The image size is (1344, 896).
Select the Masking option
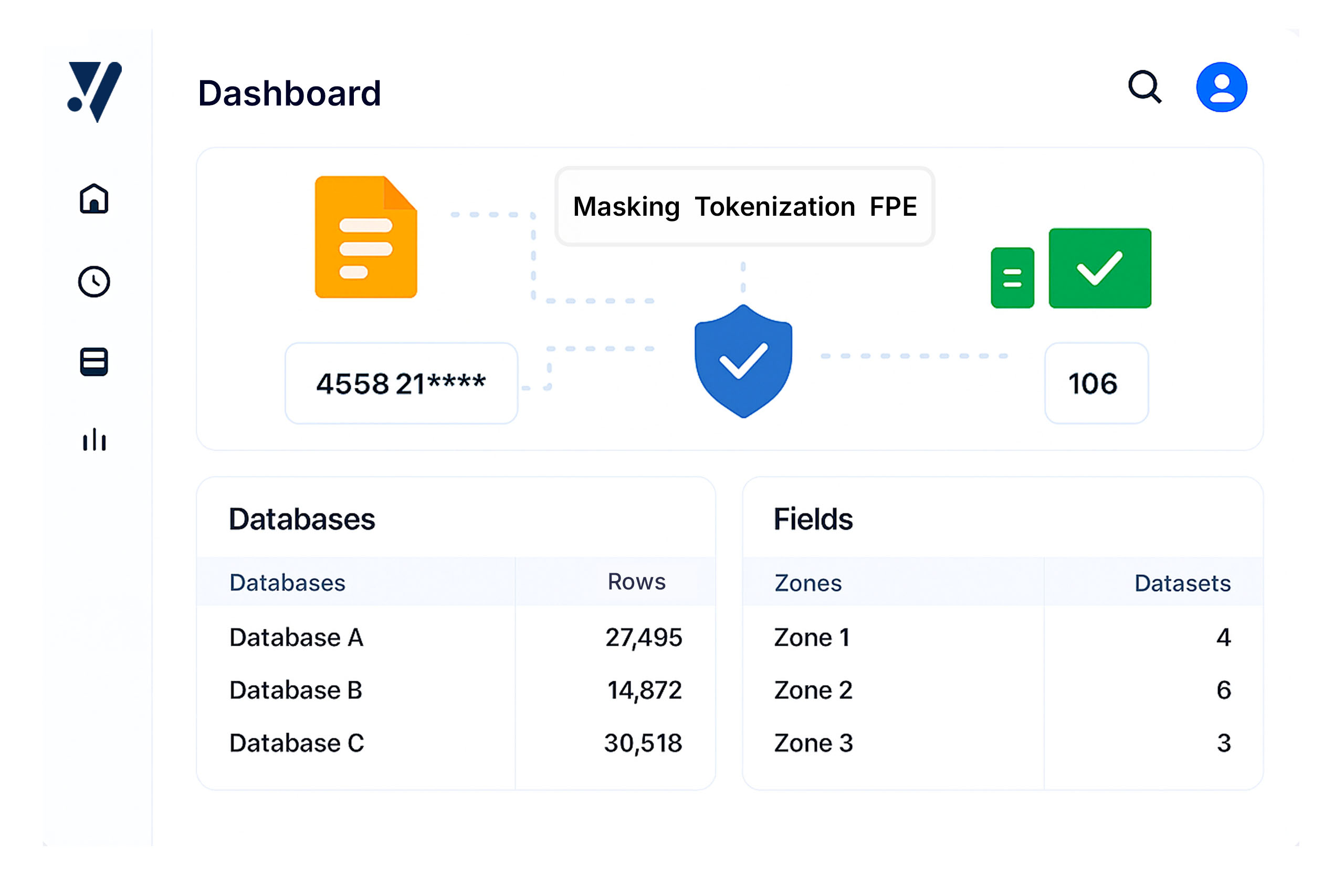tap(626, 207)
